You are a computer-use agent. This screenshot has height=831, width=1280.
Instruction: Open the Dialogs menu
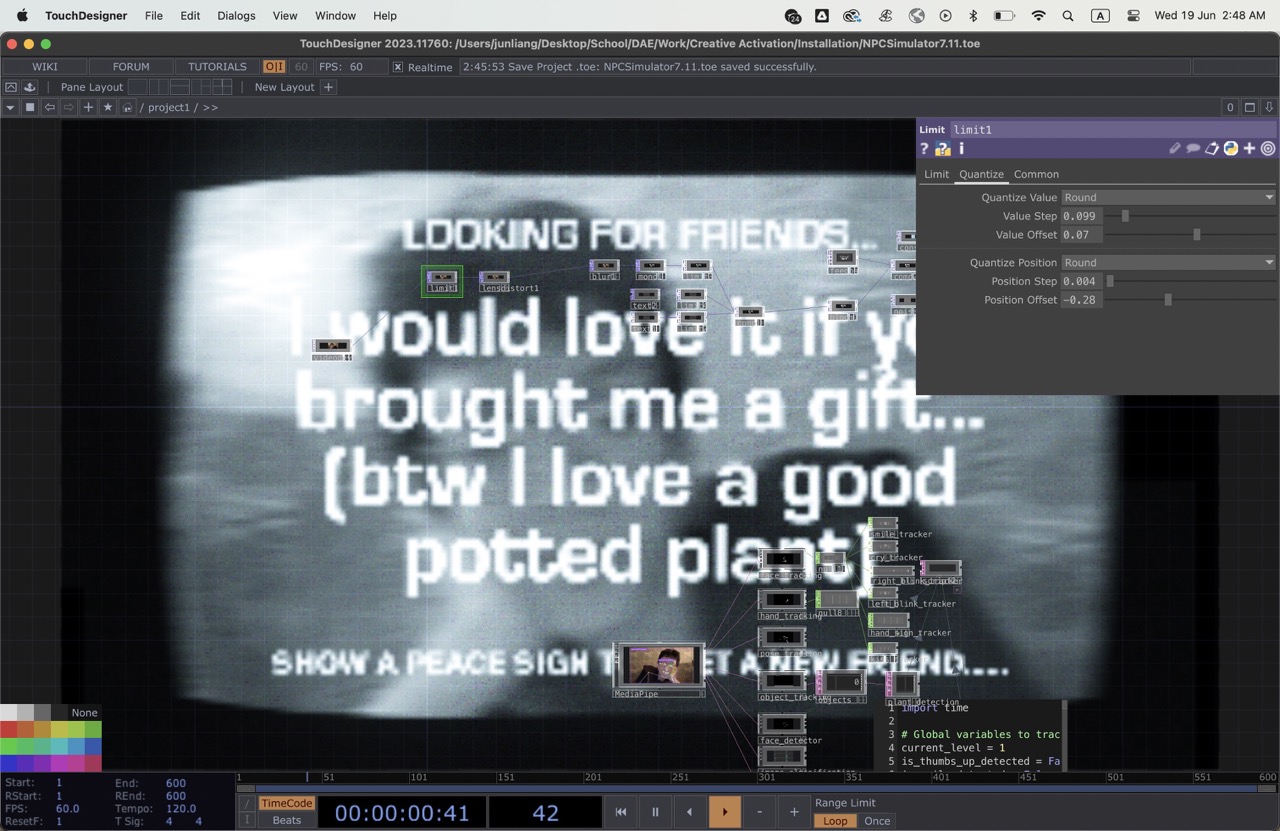coord(236,16)
